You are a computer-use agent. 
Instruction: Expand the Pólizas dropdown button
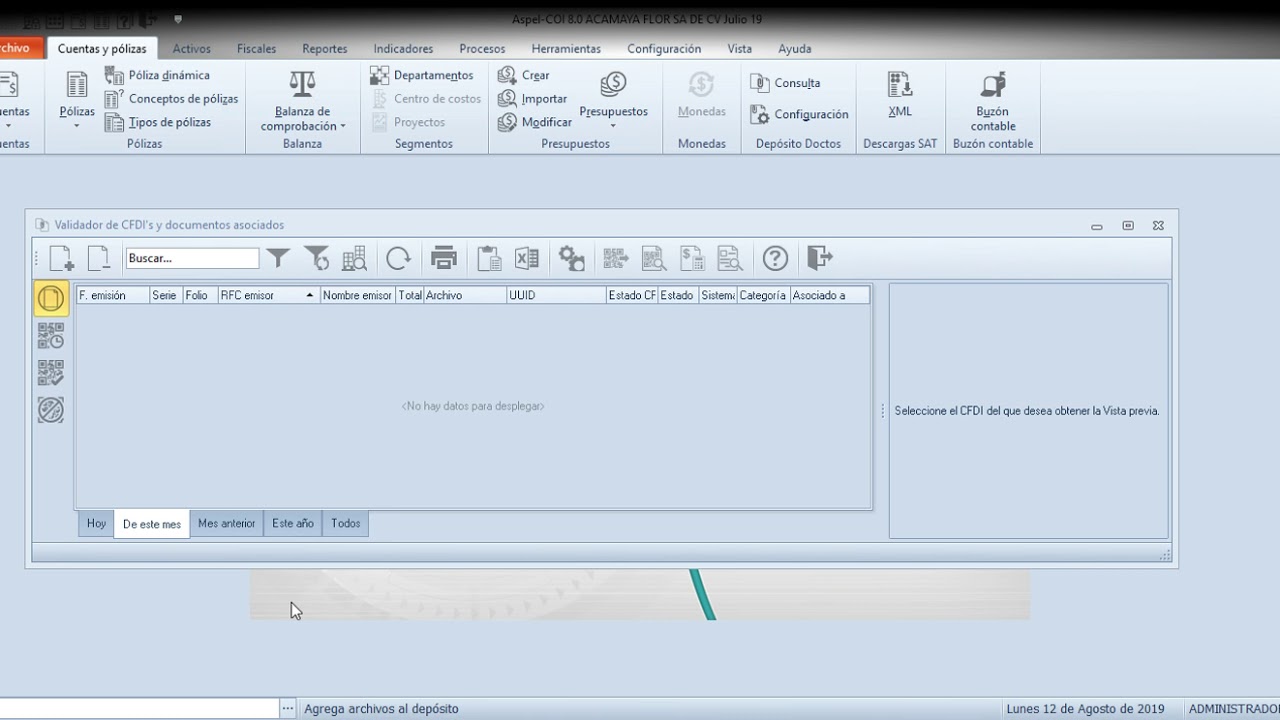point(77,125)
